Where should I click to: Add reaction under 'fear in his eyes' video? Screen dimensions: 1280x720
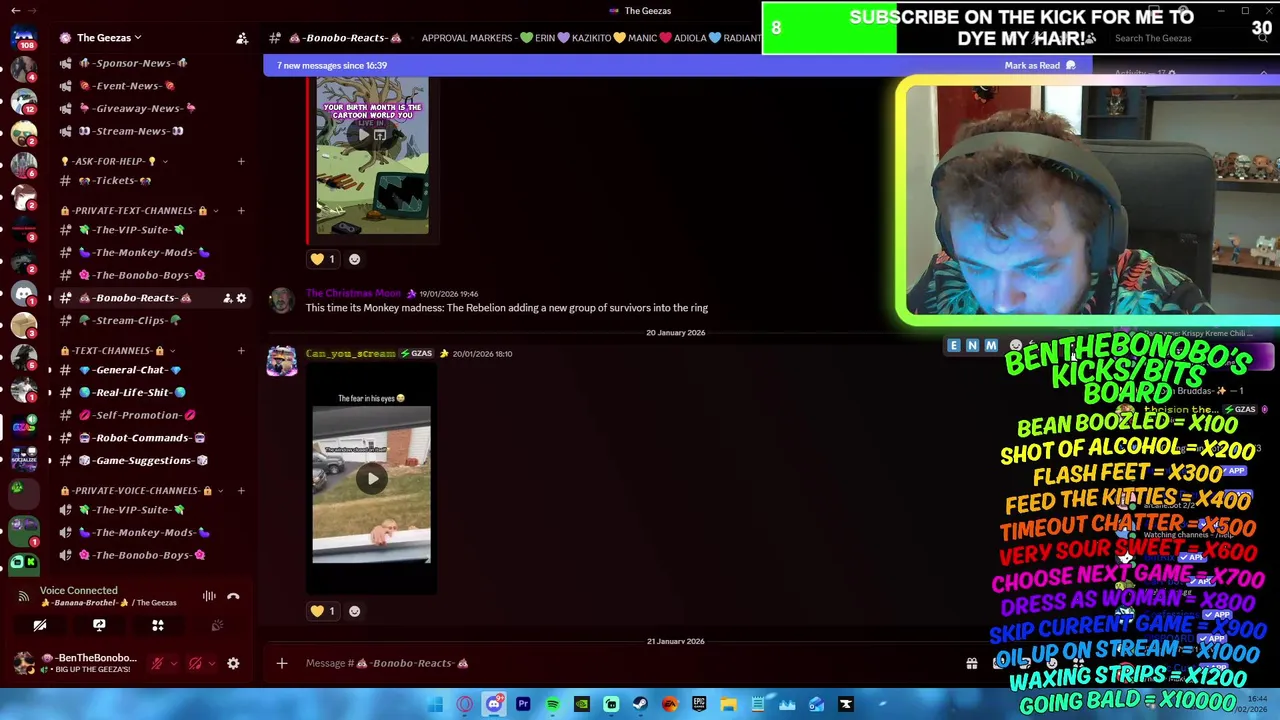pos(354,611)
